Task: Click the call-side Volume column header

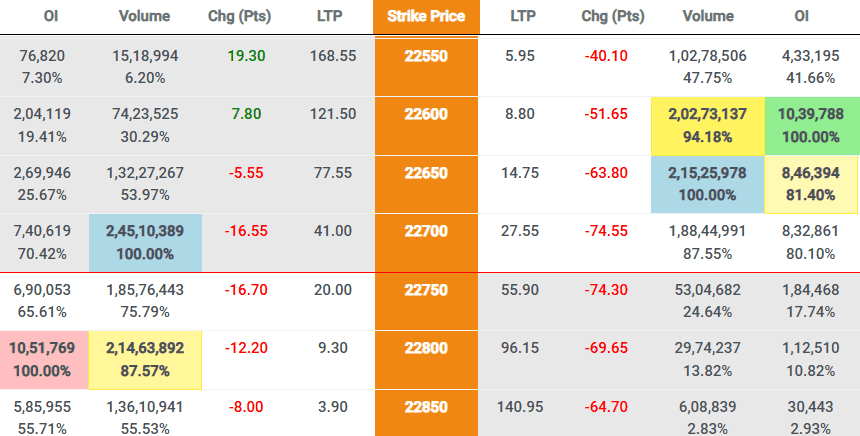Action: [x=144, y=16]
